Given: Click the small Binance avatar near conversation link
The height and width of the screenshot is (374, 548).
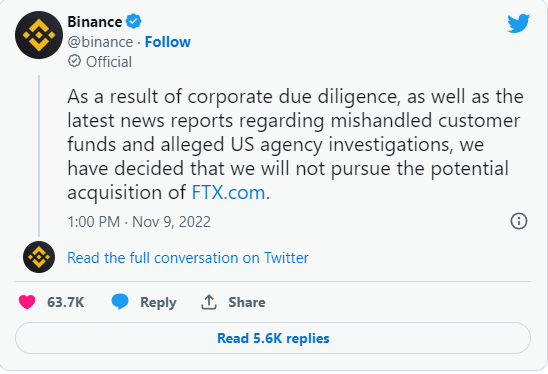Looking at the screenshot, I should pos(39,257).
